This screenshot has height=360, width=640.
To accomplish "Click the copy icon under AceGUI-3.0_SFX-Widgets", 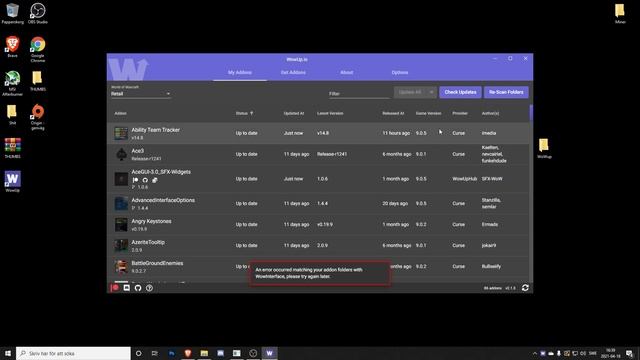I will coord(155,180).
